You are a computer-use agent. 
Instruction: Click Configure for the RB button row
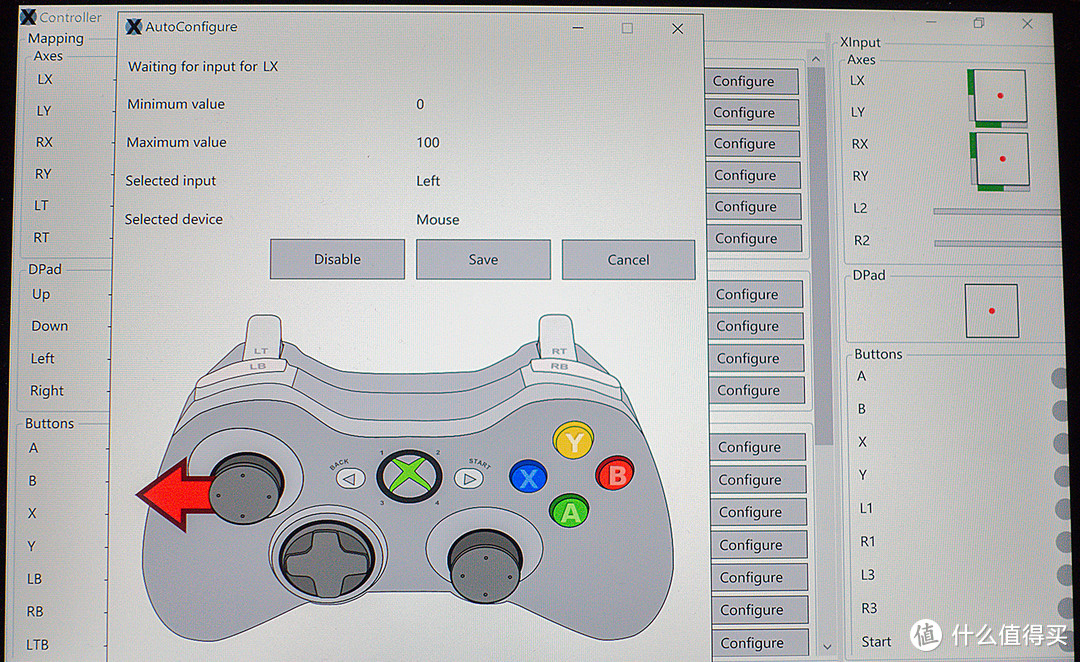point(760,610)
